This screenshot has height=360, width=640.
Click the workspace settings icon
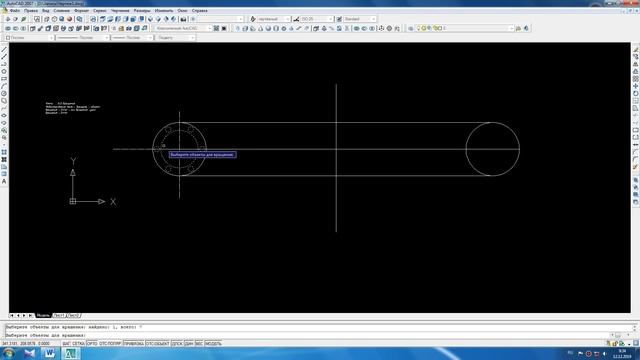tap(216, 28)
